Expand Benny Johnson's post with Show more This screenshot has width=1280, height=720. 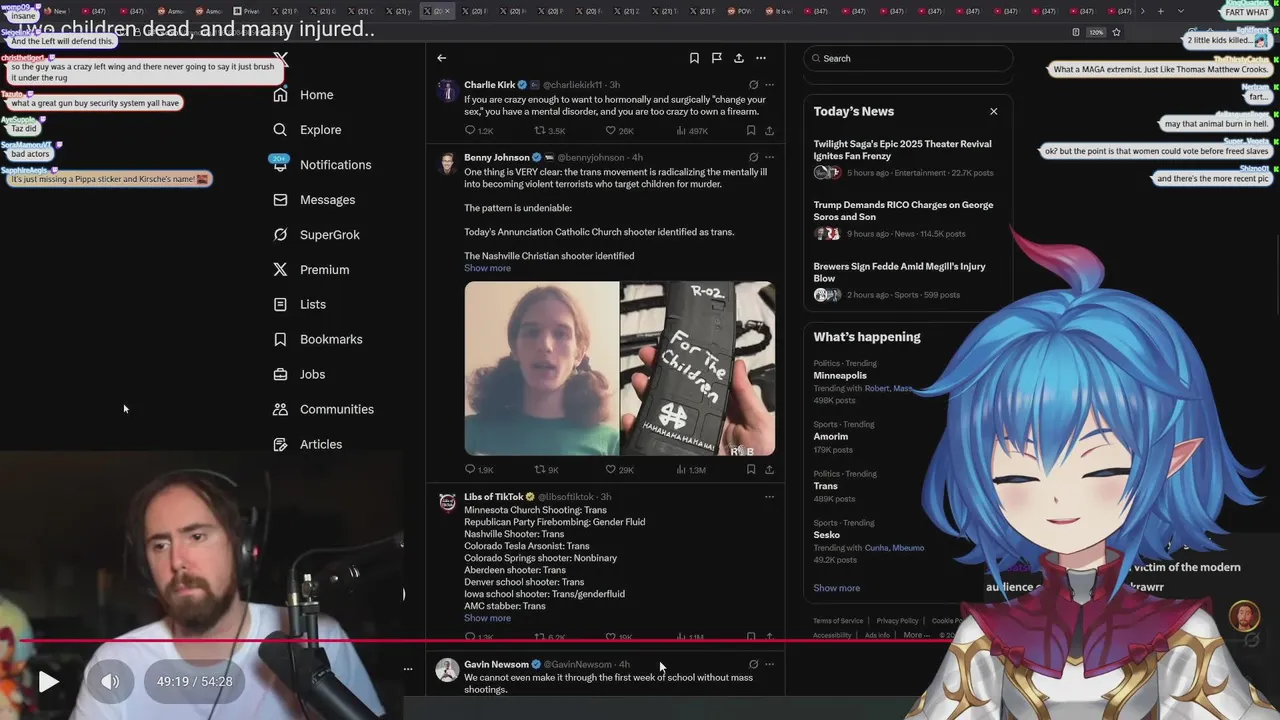(x=487, y=268)
